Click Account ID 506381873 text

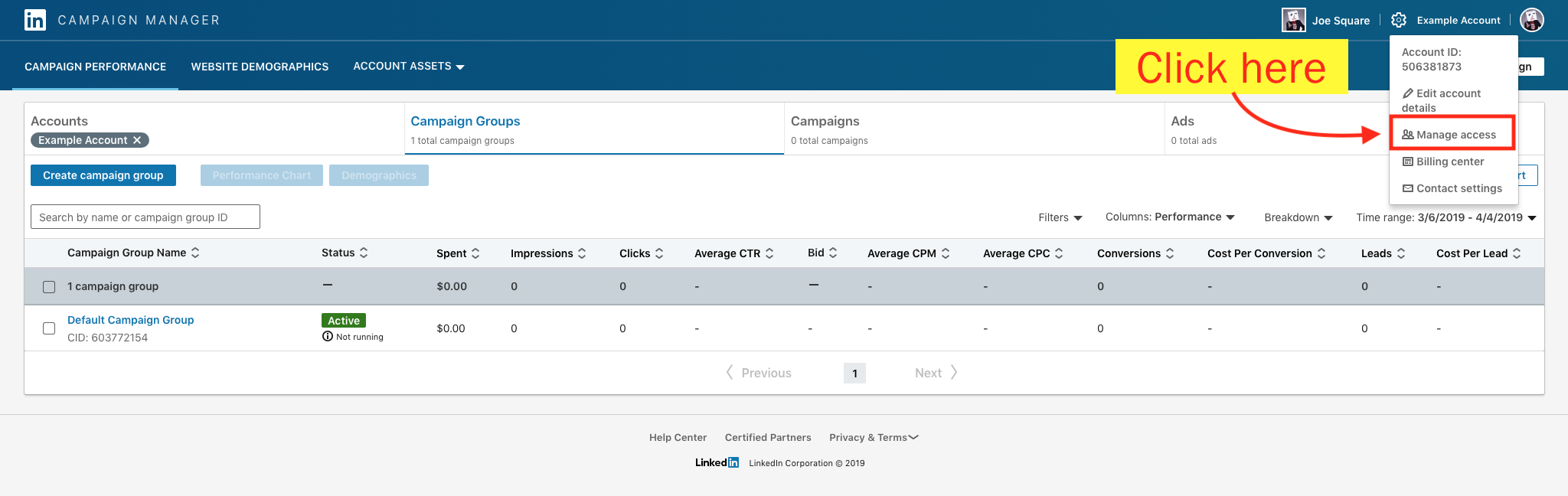tap(1432, 59)
